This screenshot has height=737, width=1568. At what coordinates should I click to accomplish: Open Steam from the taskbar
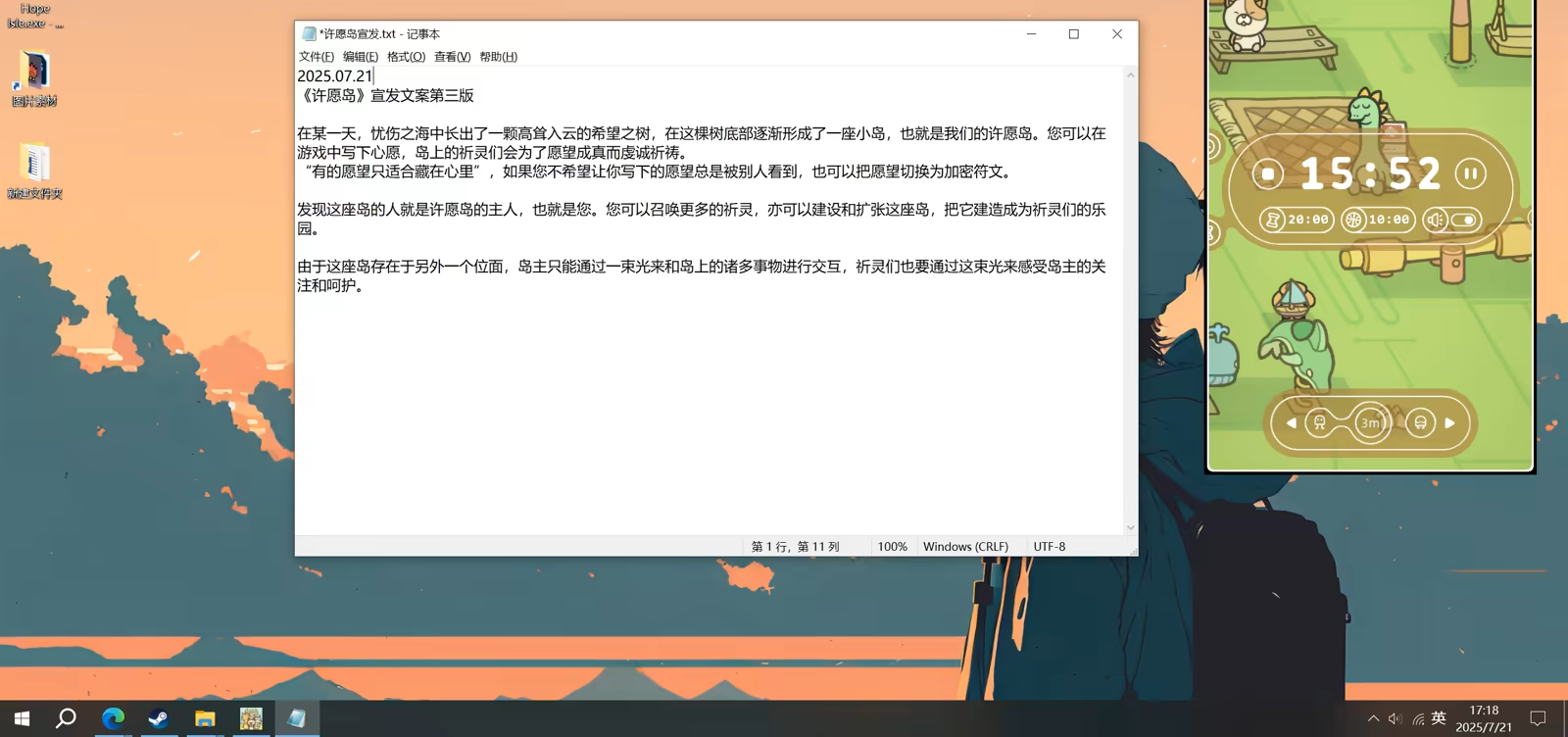click(x=159, y=718)
